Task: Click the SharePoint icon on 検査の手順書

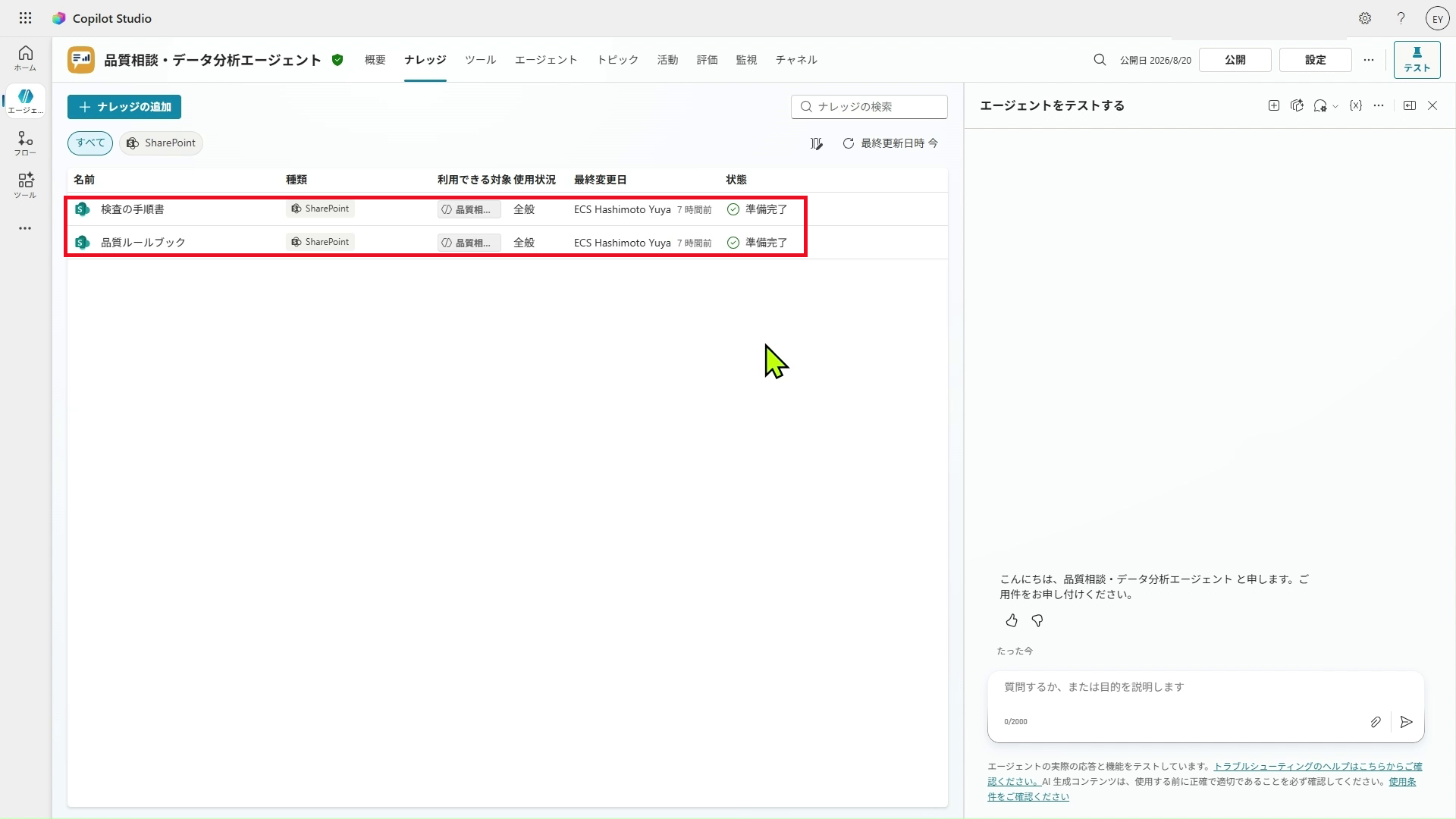Action: pos(83,209)
